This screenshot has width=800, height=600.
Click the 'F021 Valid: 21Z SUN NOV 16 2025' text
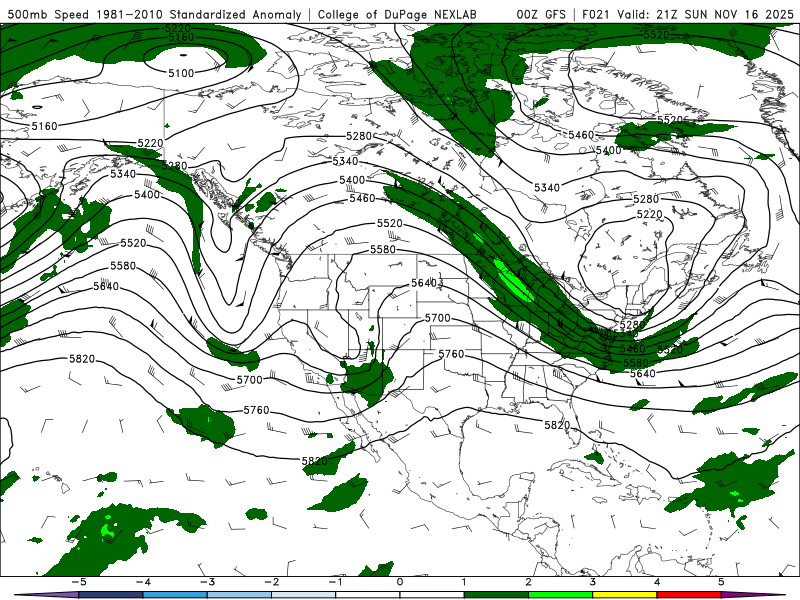point(688,14)
